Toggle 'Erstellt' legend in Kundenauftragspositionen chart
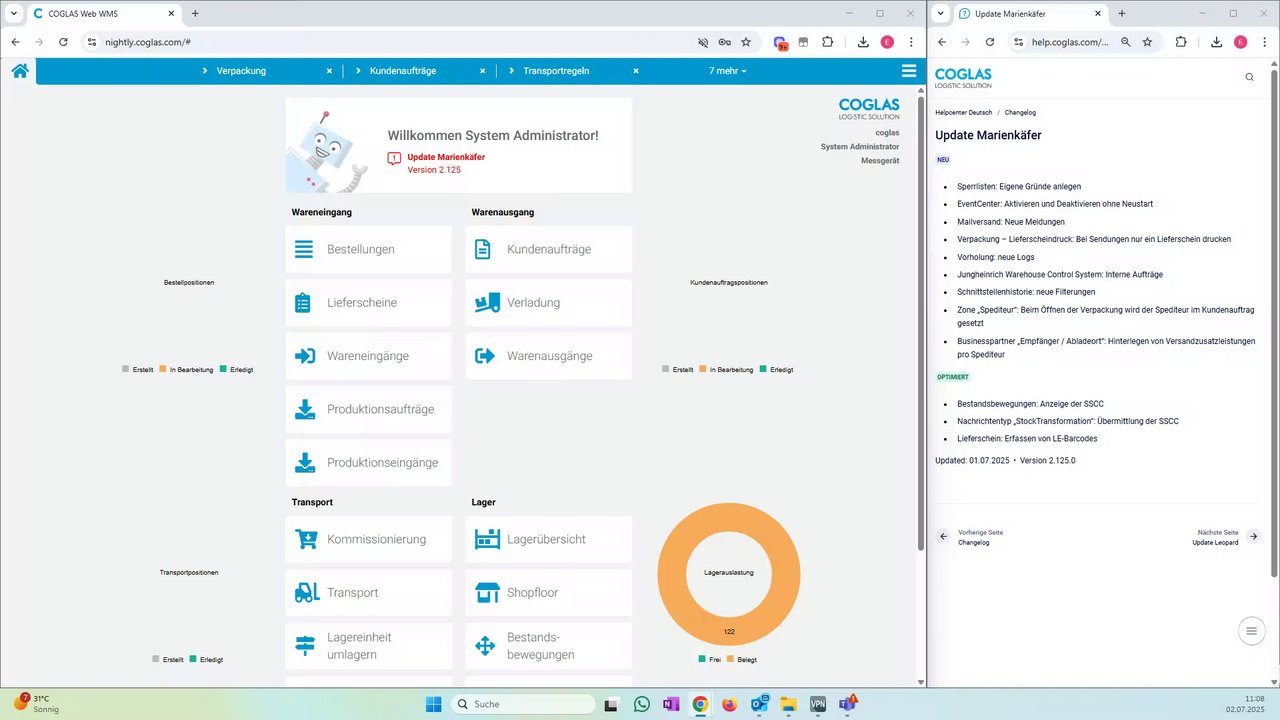 pyautogui.click(x=678, y=370)
